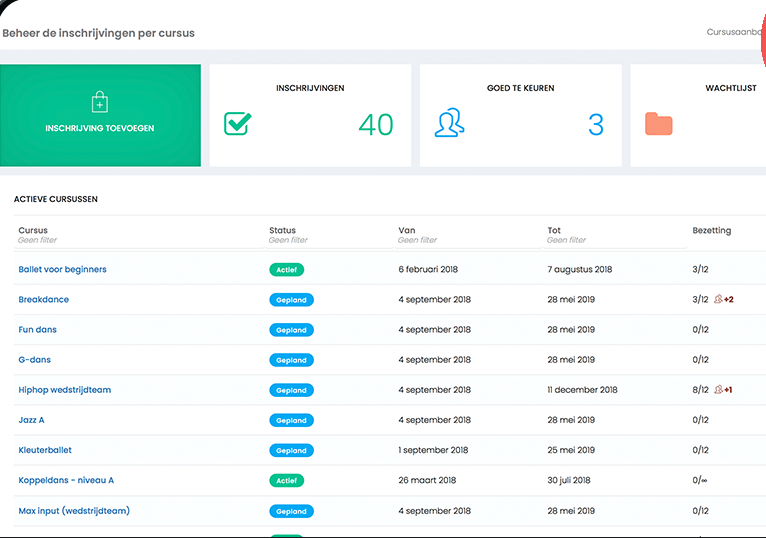766x538 pixels.
Task: Open the Ballet voor beginners course
Action: (x=63, y=269)
